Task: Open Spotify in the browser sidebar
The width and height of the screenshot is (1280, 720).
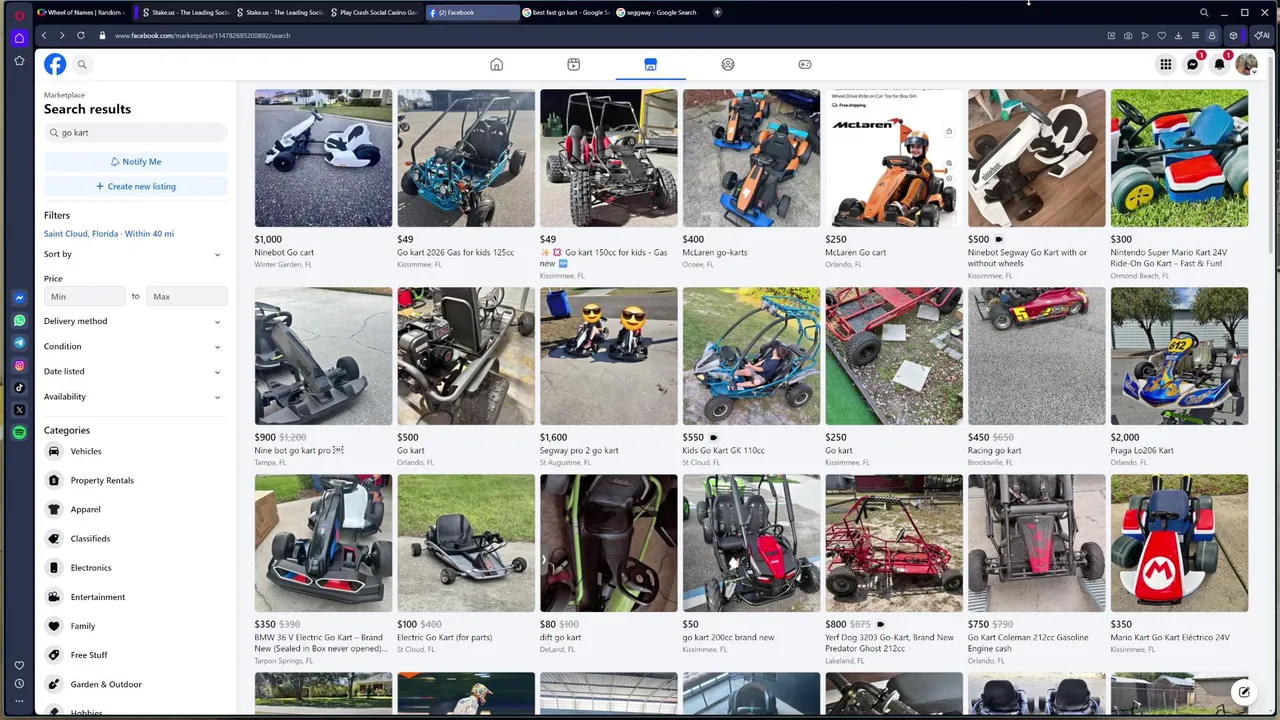Action: pyautogui.click(x=19, y=433)
